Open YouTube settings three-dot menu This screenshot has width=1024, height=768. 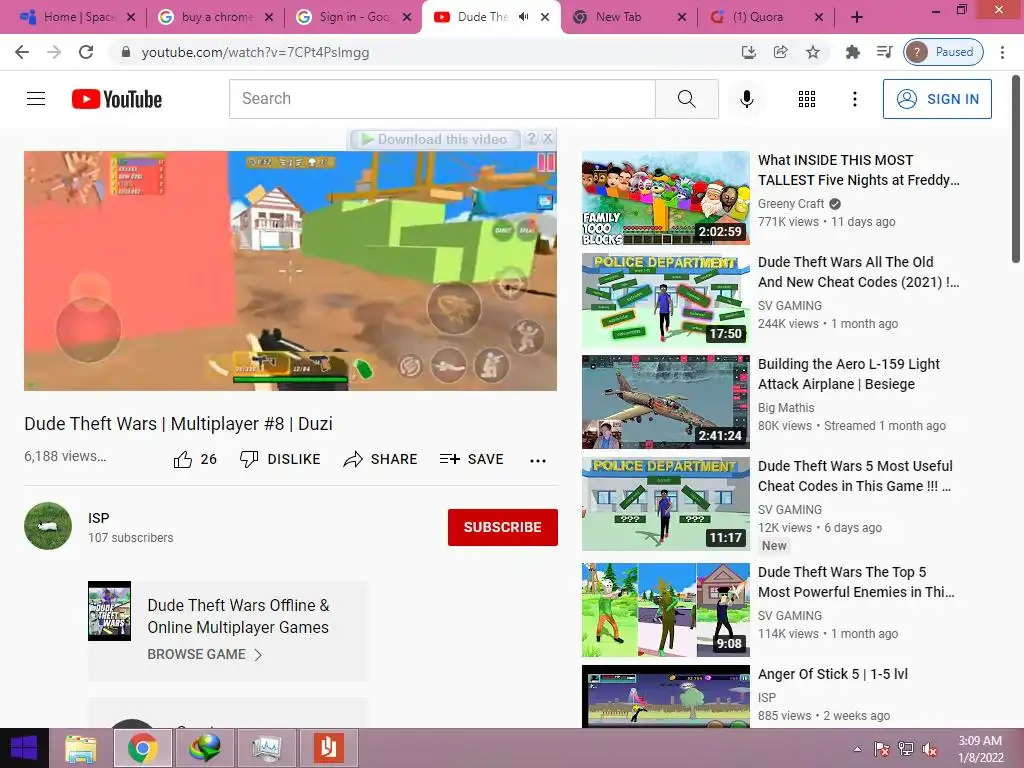pos(854,99)
